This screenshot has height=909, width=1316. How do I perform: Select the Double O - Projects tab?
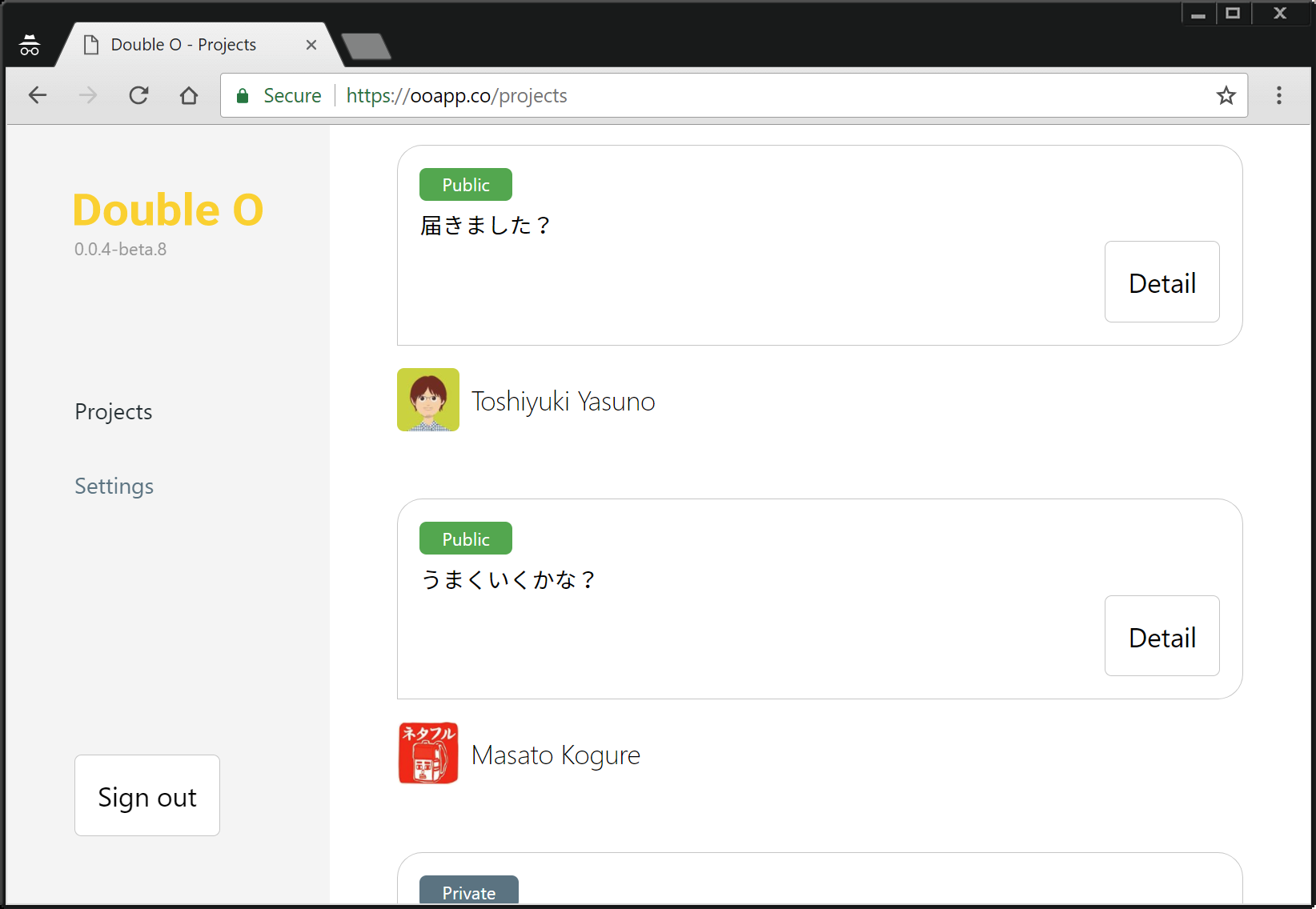(200, 45)
